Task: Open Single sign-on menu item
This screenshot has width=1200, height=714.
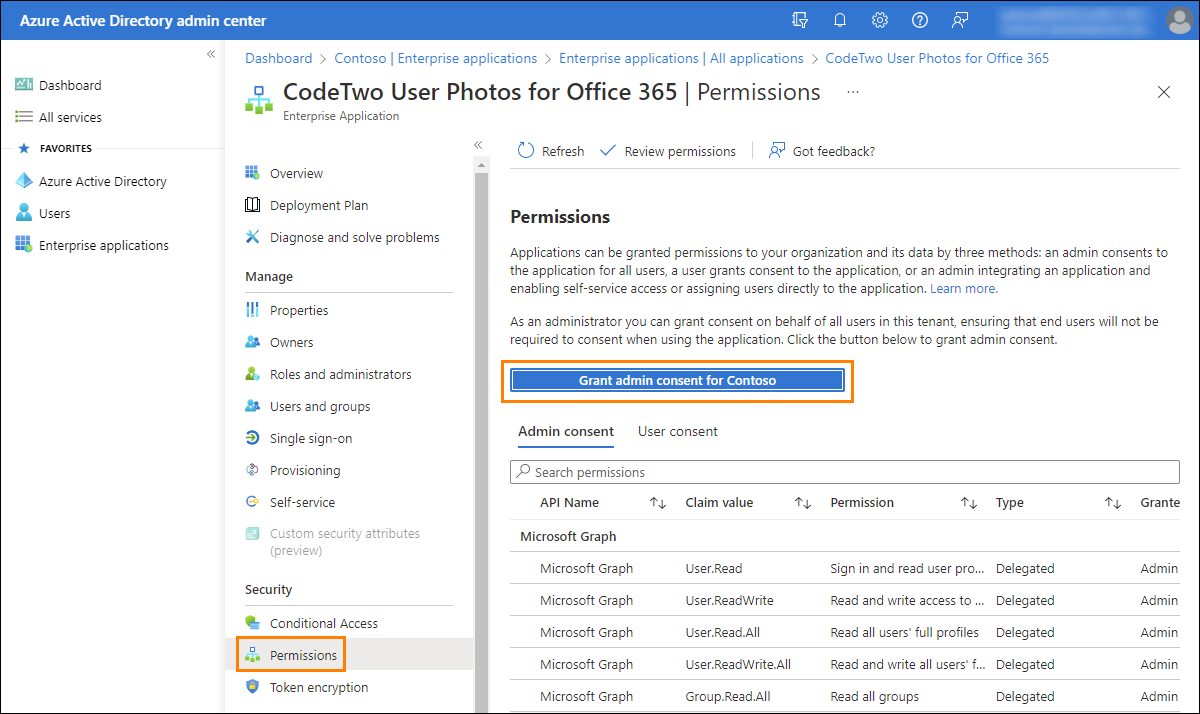Action: click(x=311, y=438)
